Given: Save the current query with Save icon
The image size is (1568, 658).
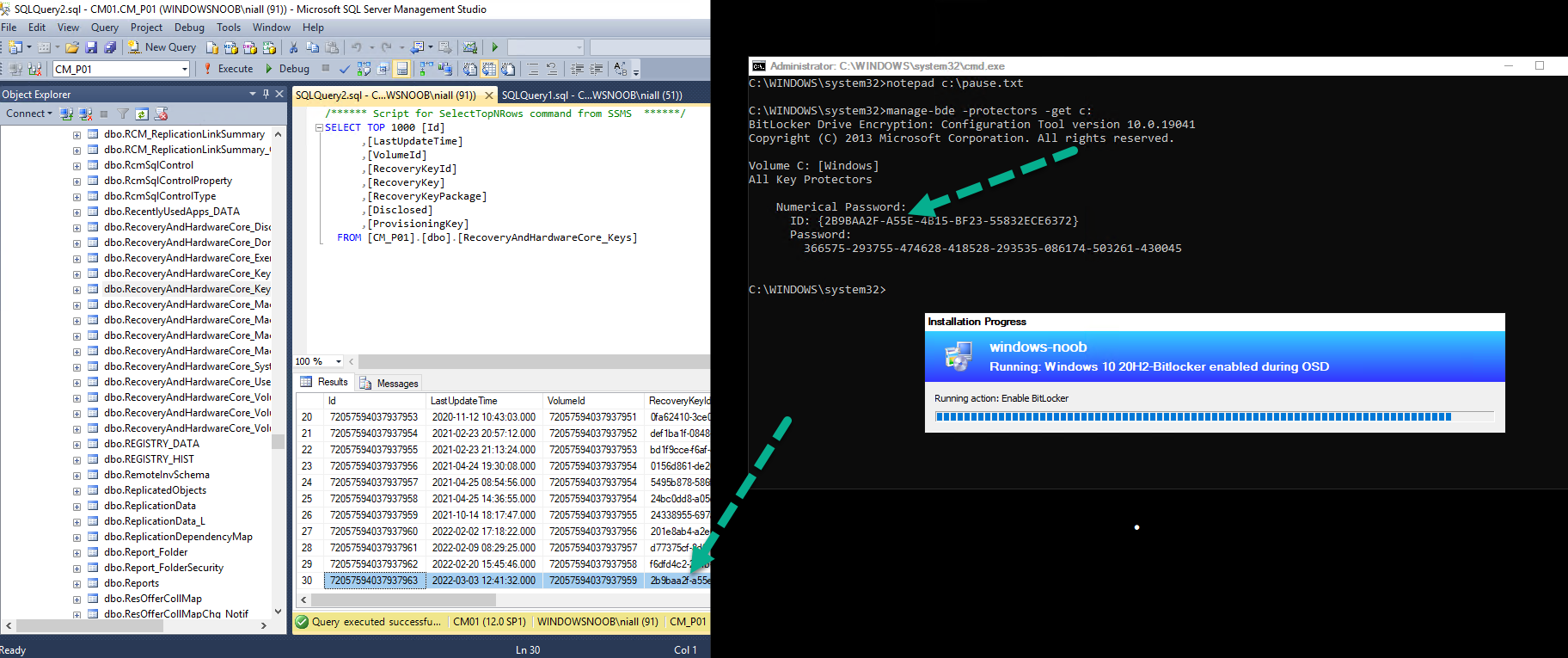Looking at the screenshot, I should [91, 47].
